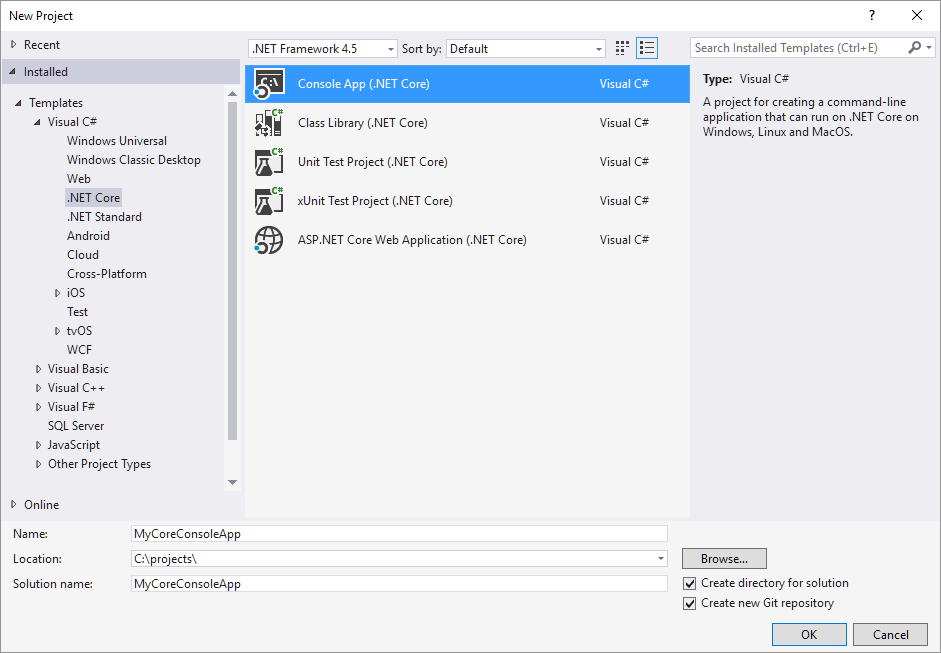Choose the Unit Test Project (.NET Core) icon
Image resolution: width=941 pixels, height=653 pixels.
269,161
